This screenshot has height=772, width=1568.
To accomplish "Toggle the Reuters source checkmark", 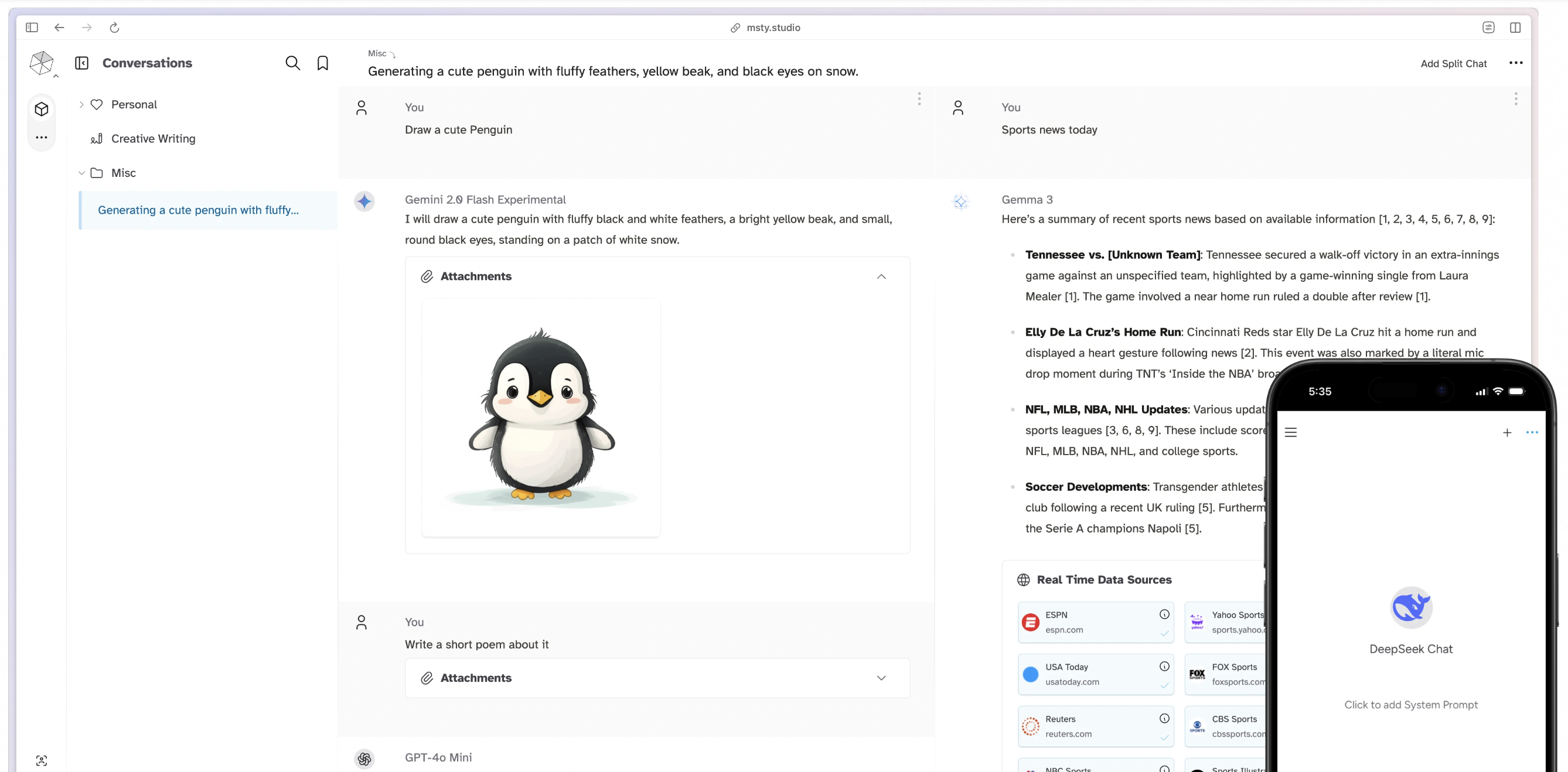I will point(1164,737).
